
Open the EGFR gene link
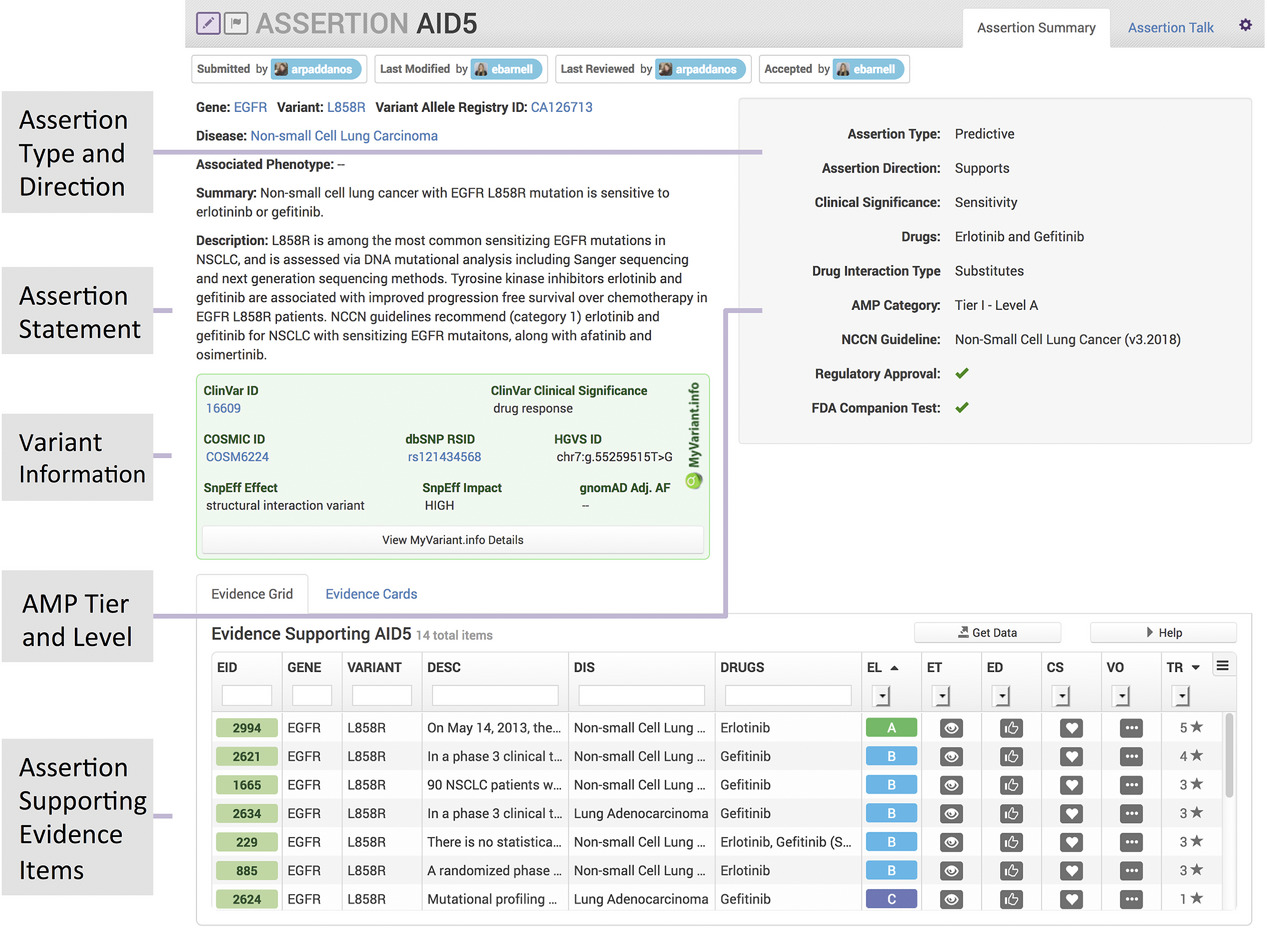[250, 107]
